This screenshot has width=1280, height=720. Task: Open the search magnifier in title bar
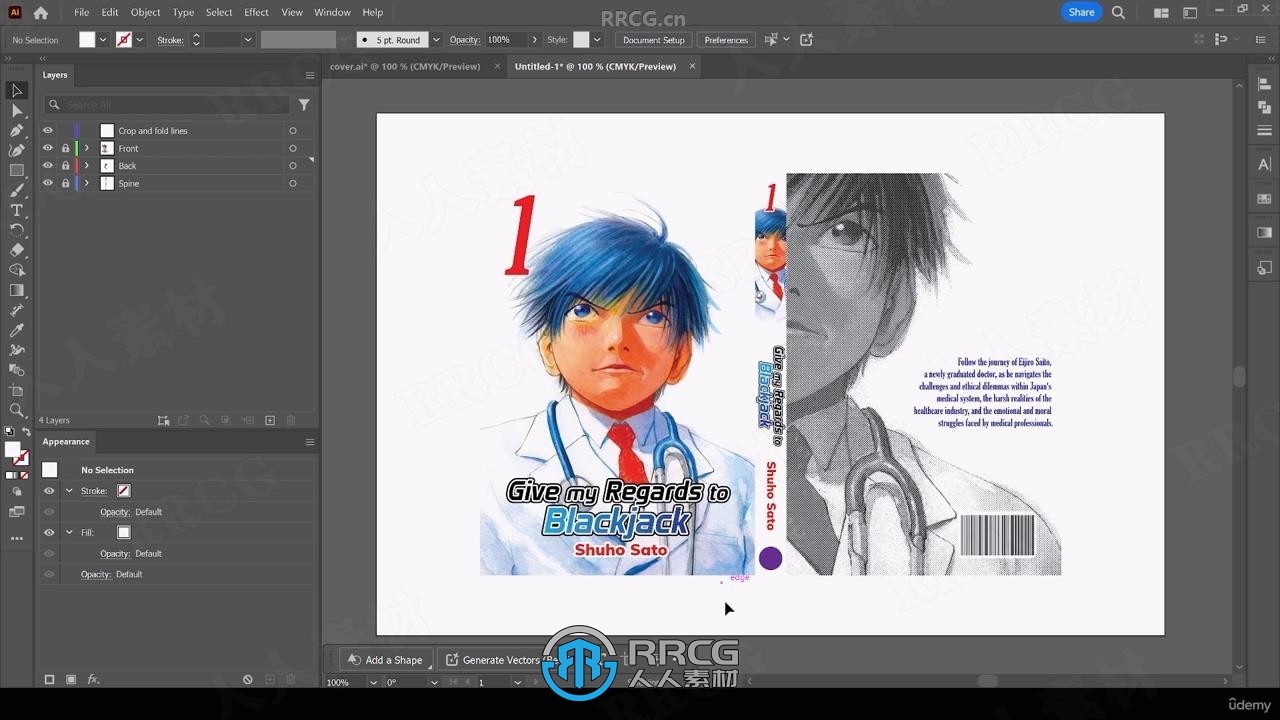pos(1118,12)
